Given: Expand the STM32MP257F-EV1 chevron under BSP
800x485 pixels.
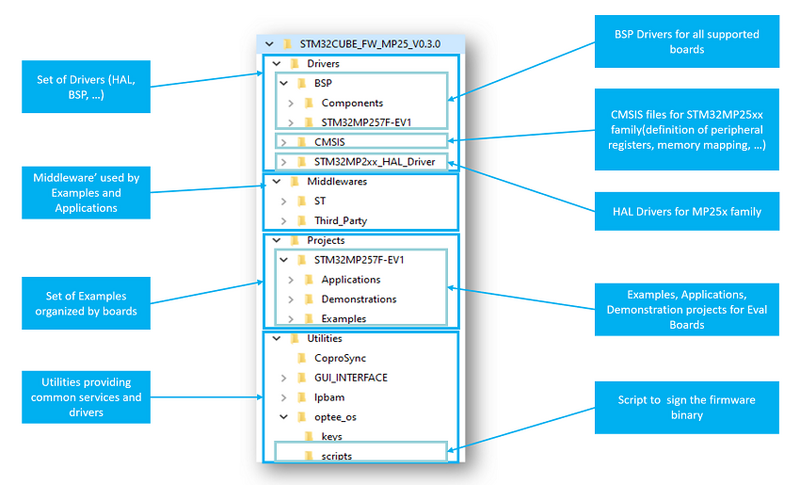Looking at the screenshot, I should pyautogui.click(x=291, y=123).
